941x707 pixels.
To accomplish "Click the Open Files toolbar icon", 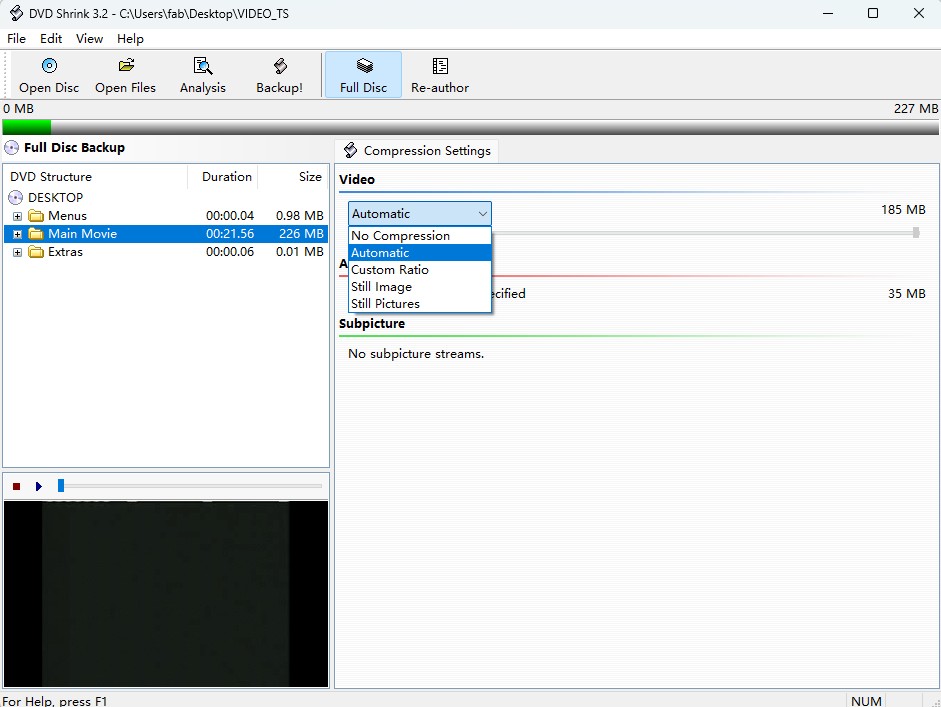I will [125, 75].
